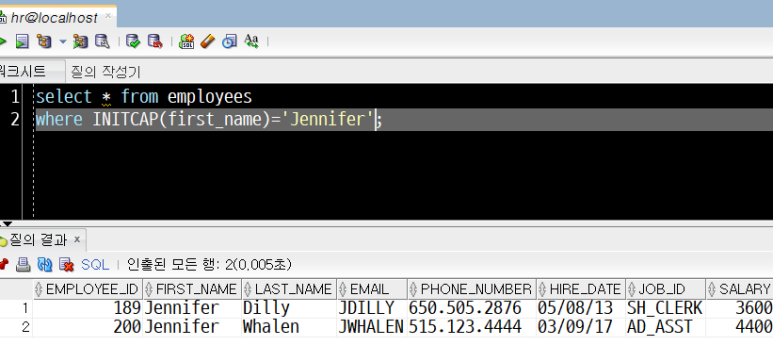This screenshot has height=362, width=773.
Task: Sort by the LAST_NAME column header
Action: 289,289
